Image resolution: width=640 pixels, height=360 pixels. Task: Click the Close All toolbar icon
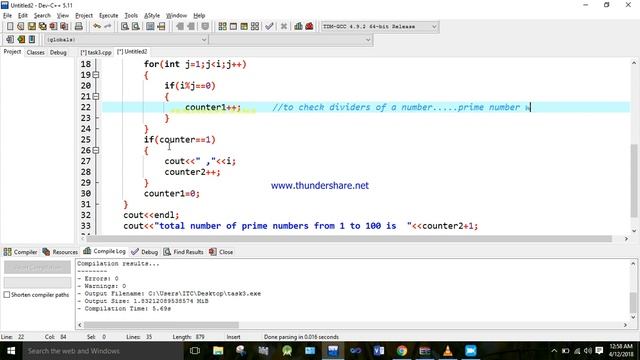(64, 27)
